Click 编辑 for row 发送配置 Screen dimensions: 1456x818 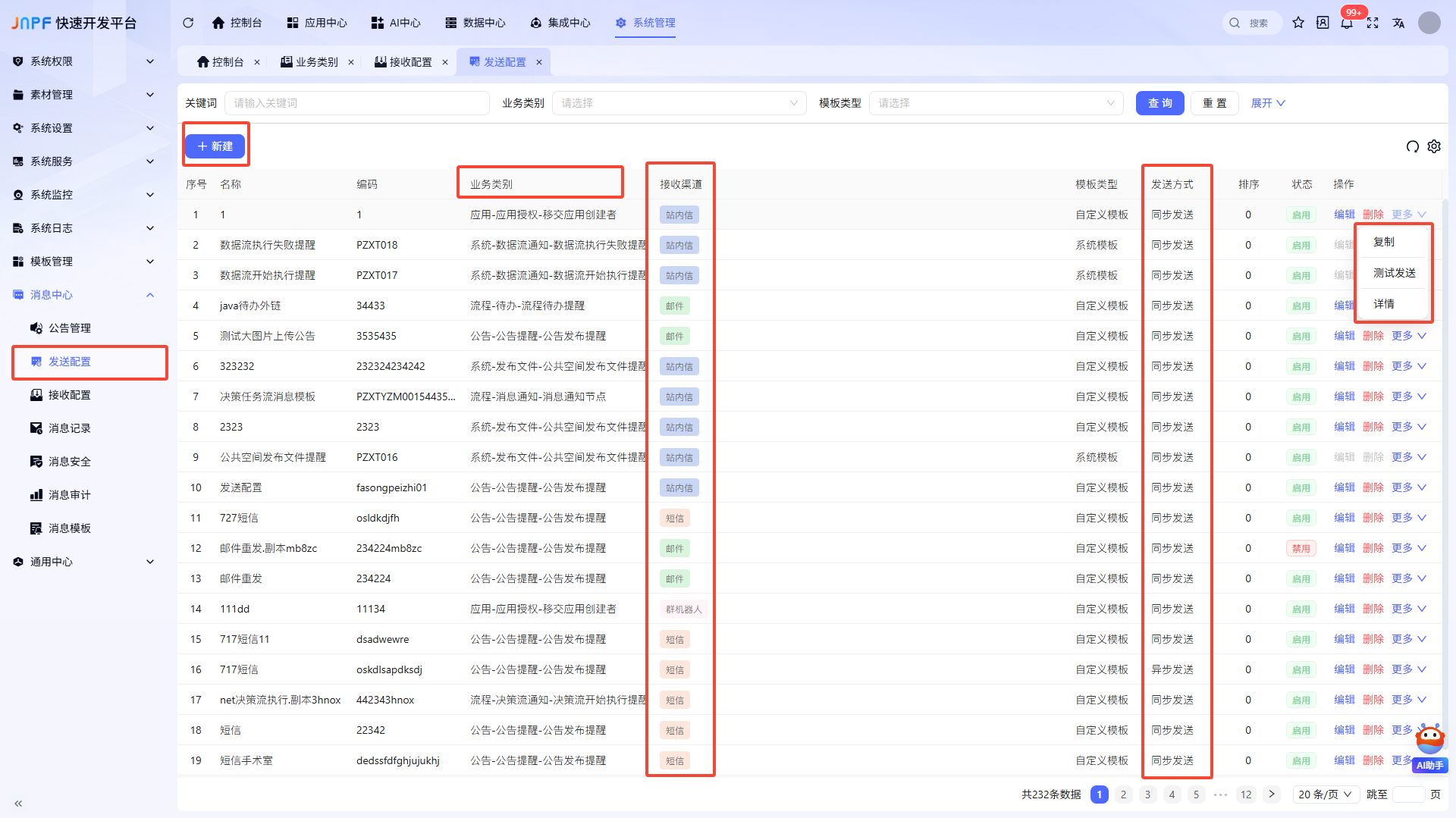tap(1345, 487)
